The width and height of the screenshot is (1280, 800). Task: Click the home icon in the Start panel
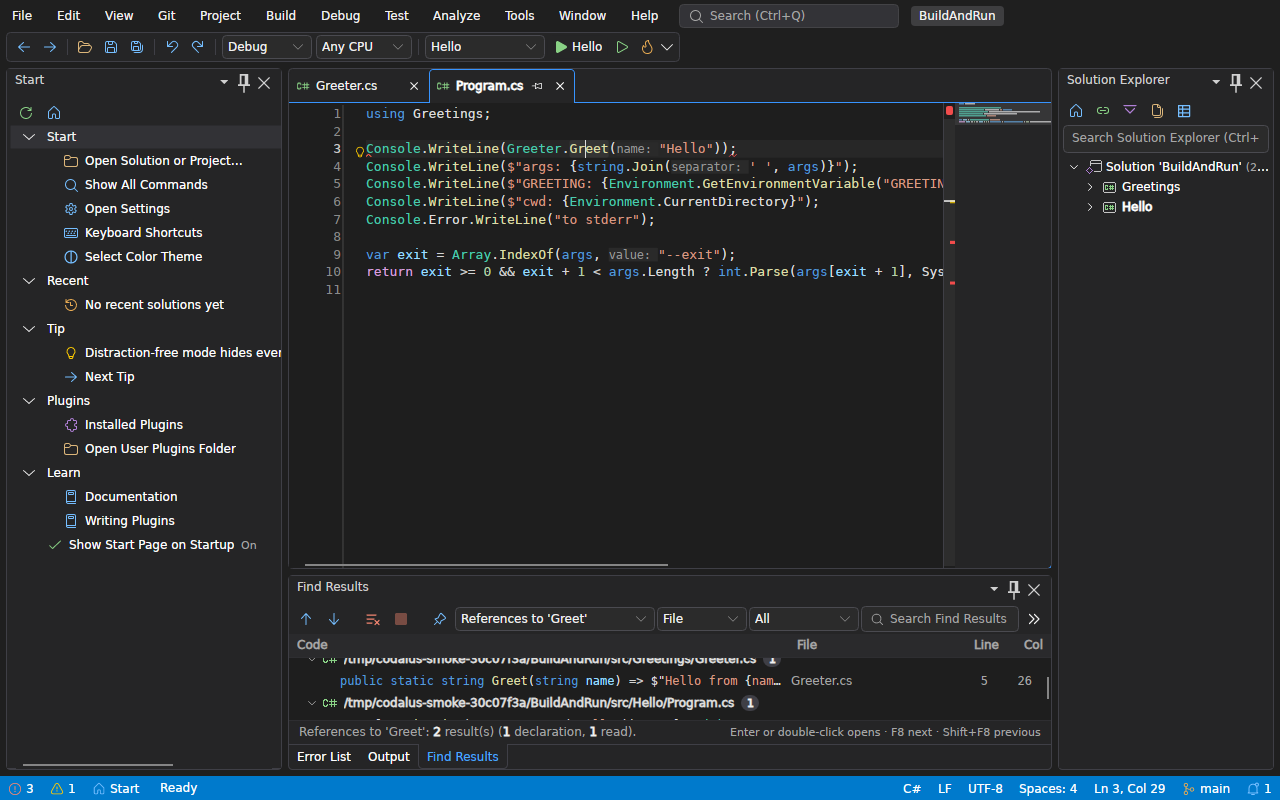pos(54,113)
